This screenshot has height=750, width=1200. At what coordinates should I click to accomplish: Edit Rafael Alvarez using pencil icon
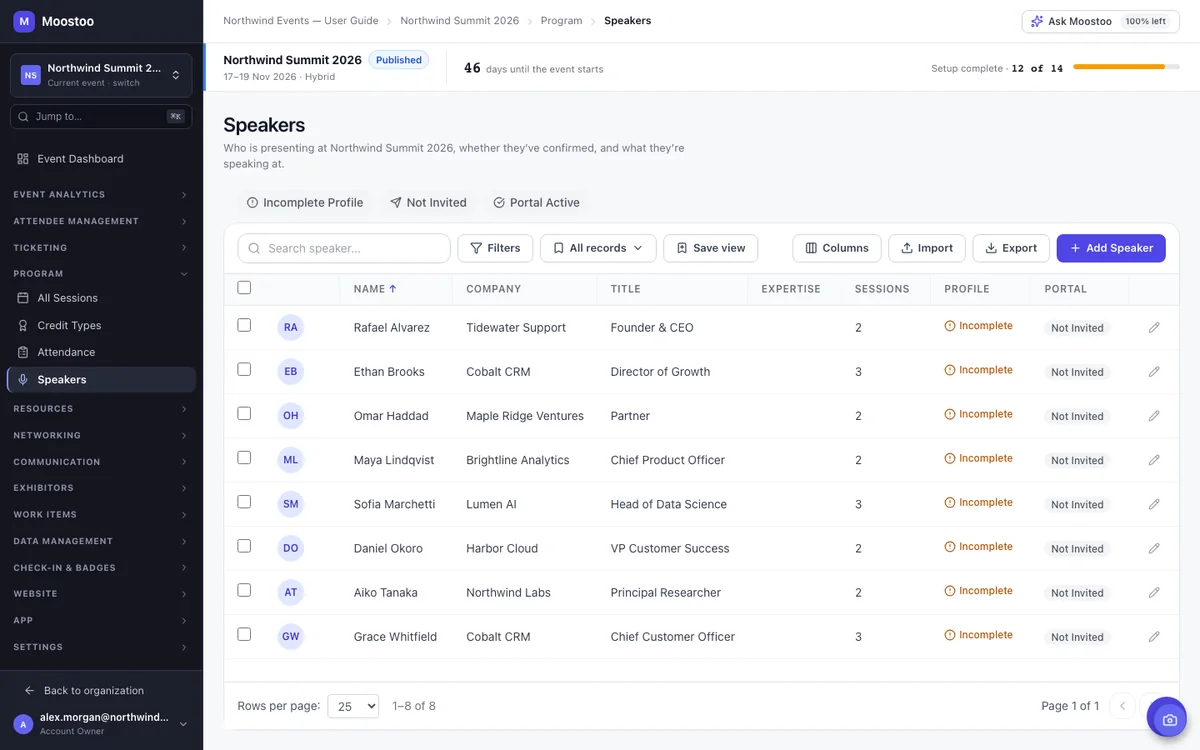click(1154, 328)
